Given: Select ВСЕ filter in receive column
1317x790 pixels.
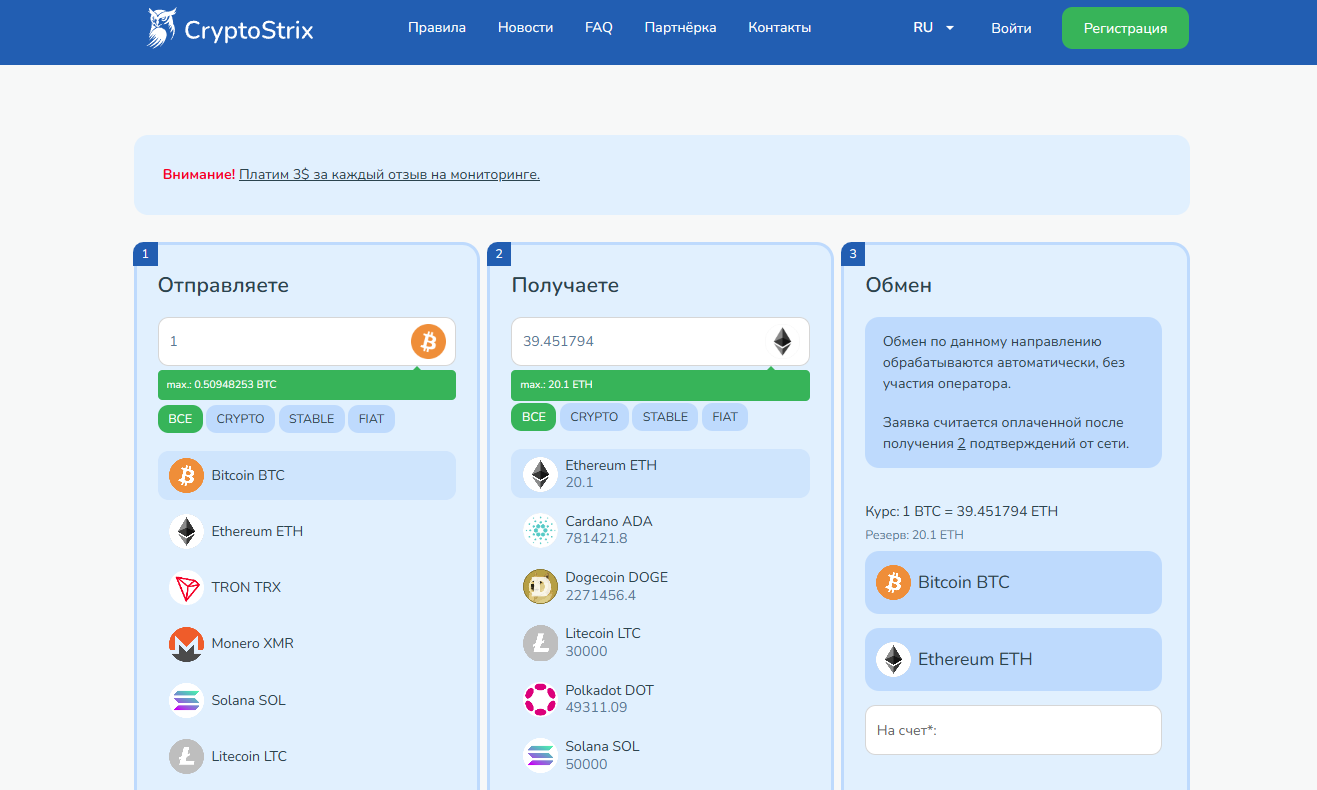Looking at the screenshot, I should tap(534, 417).
